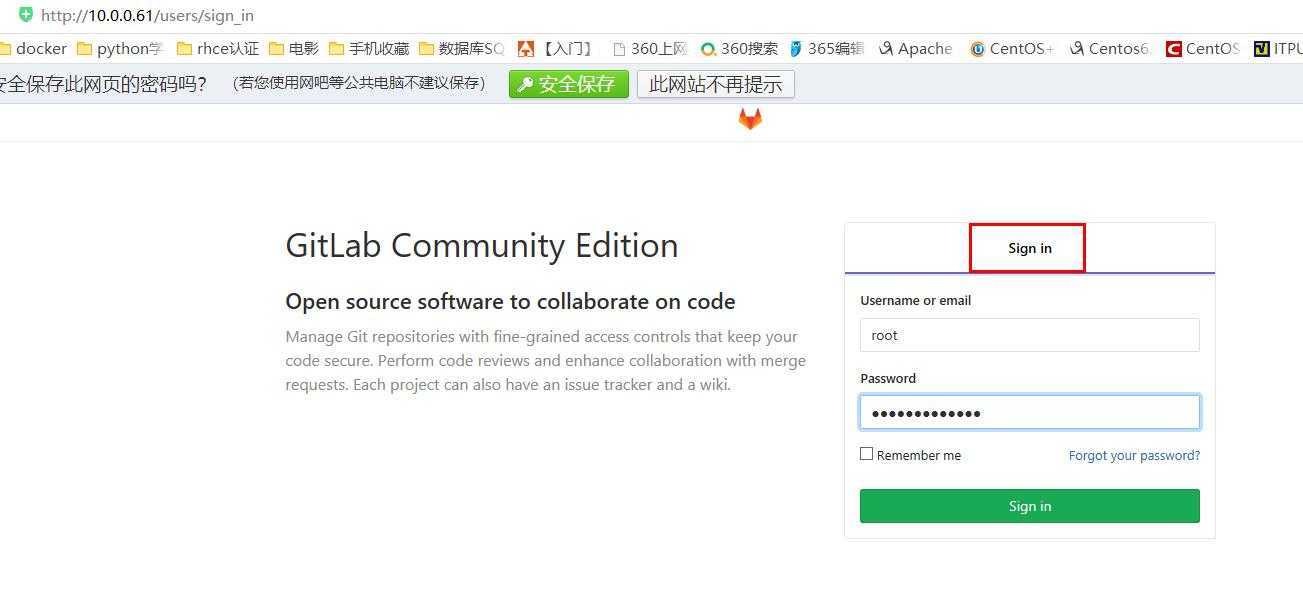Open the 数据库SQ bookmark folder
The image size is (1303, 612).
tap(461, 48)
